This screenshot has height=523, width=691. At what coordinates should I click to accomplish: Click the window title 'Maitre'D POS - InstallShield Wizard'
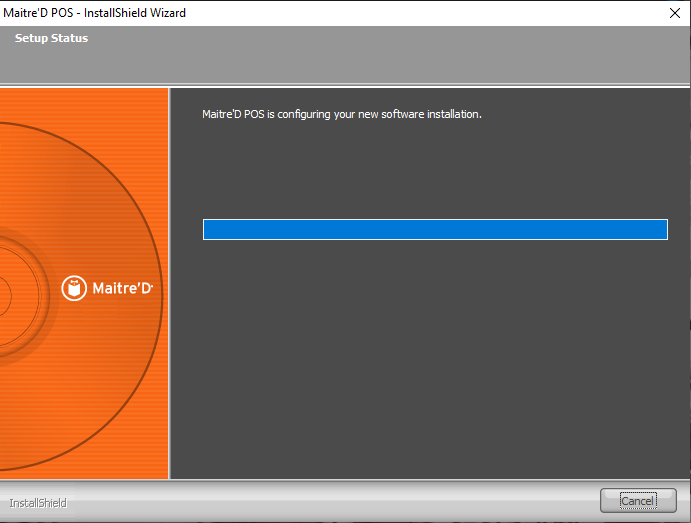click(95, 13)
